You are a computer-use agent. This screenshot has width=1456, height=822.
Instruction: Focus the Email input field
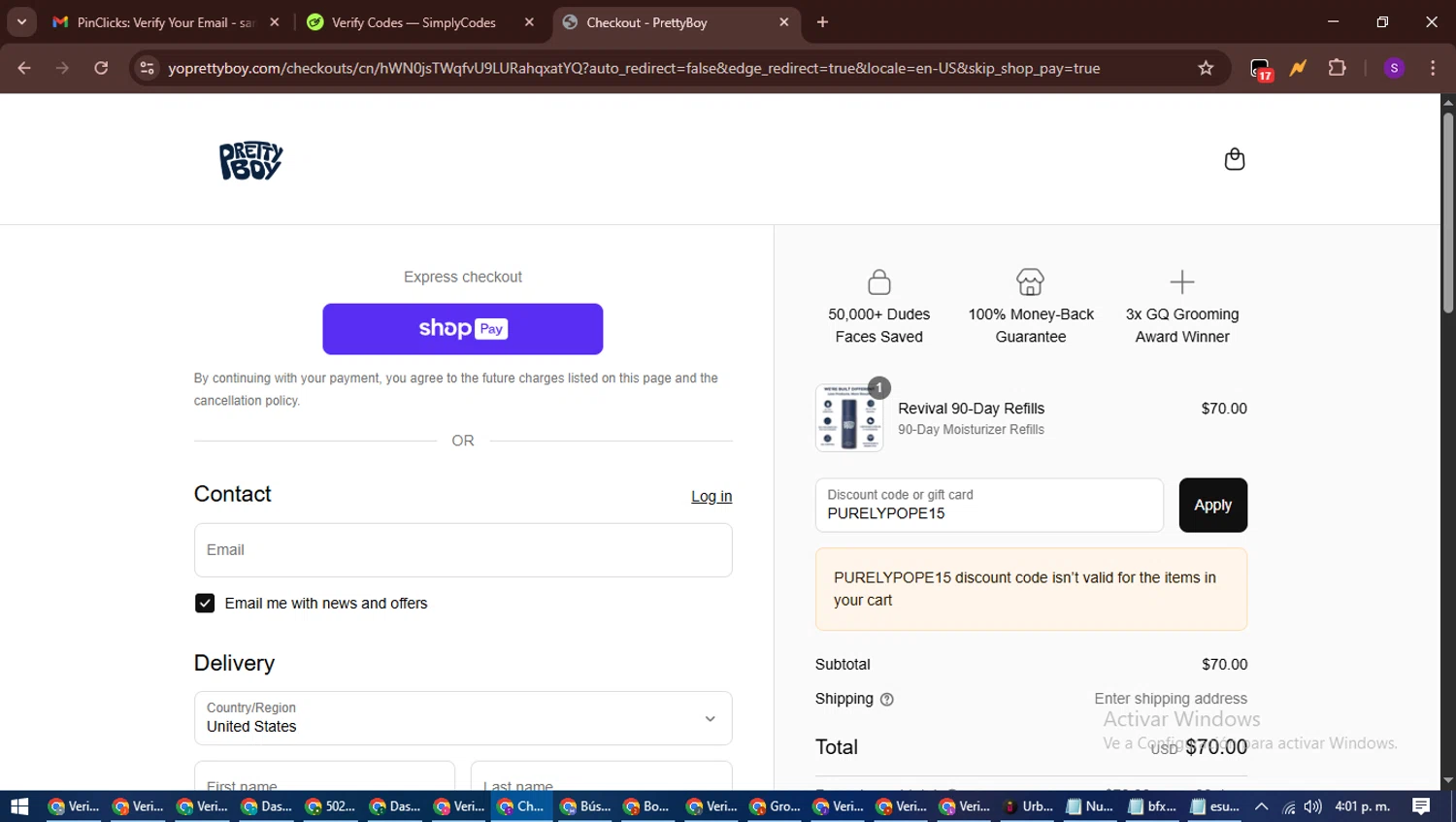pyautogui.click(x=463, y=550)
